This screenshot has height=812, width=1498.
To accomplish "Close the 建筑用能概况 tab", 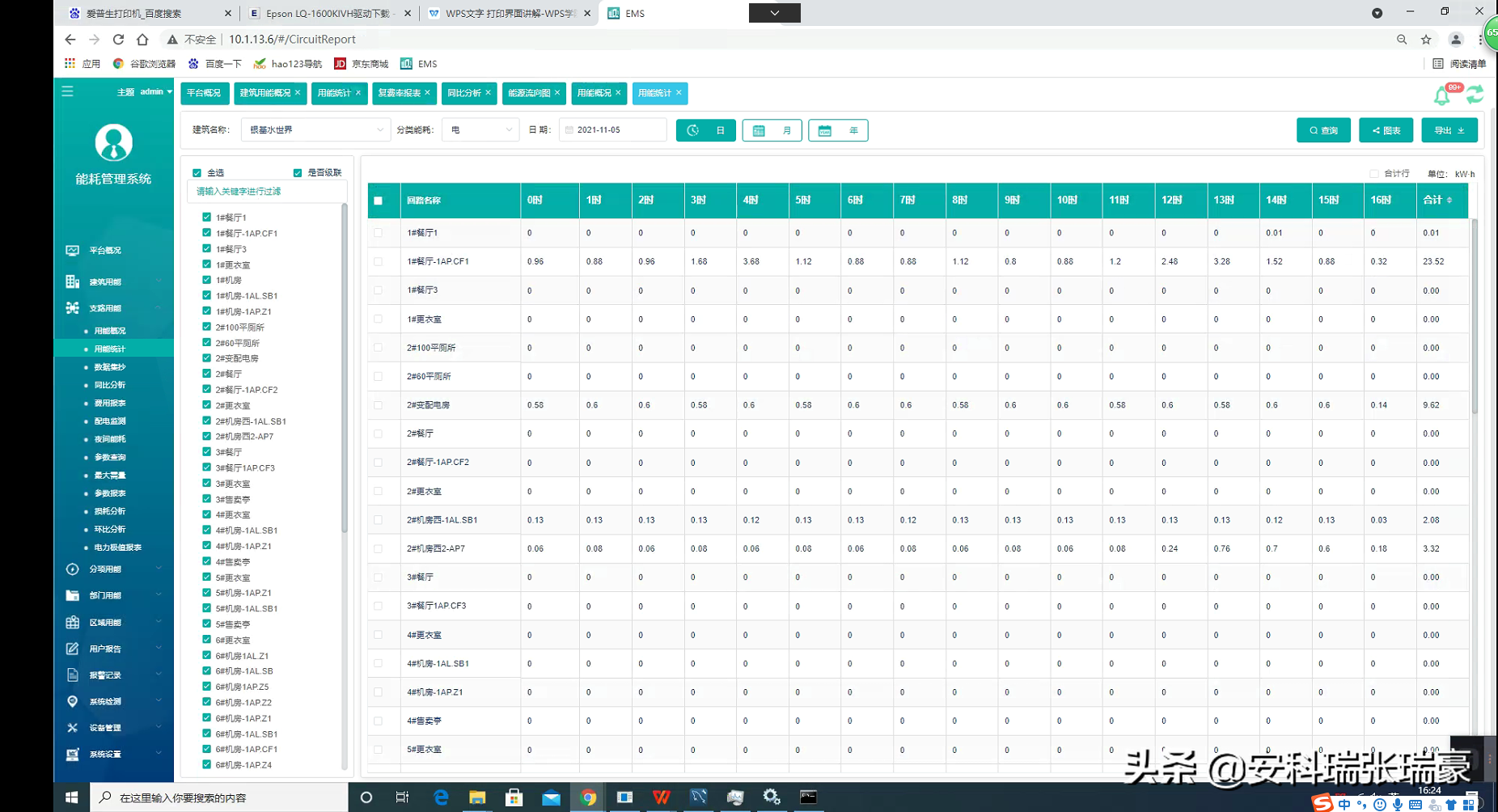I will coord(298,93).
